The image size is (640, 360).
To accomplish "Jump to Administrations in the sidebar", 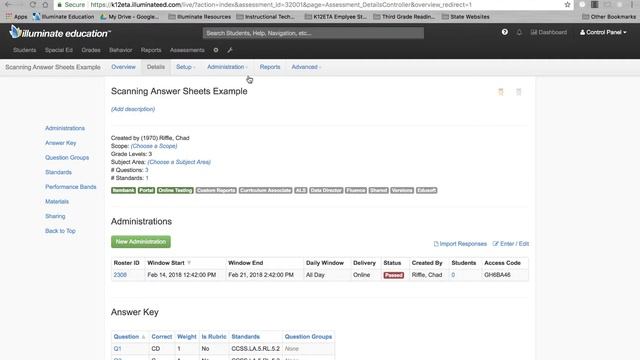I will [65, 128].
